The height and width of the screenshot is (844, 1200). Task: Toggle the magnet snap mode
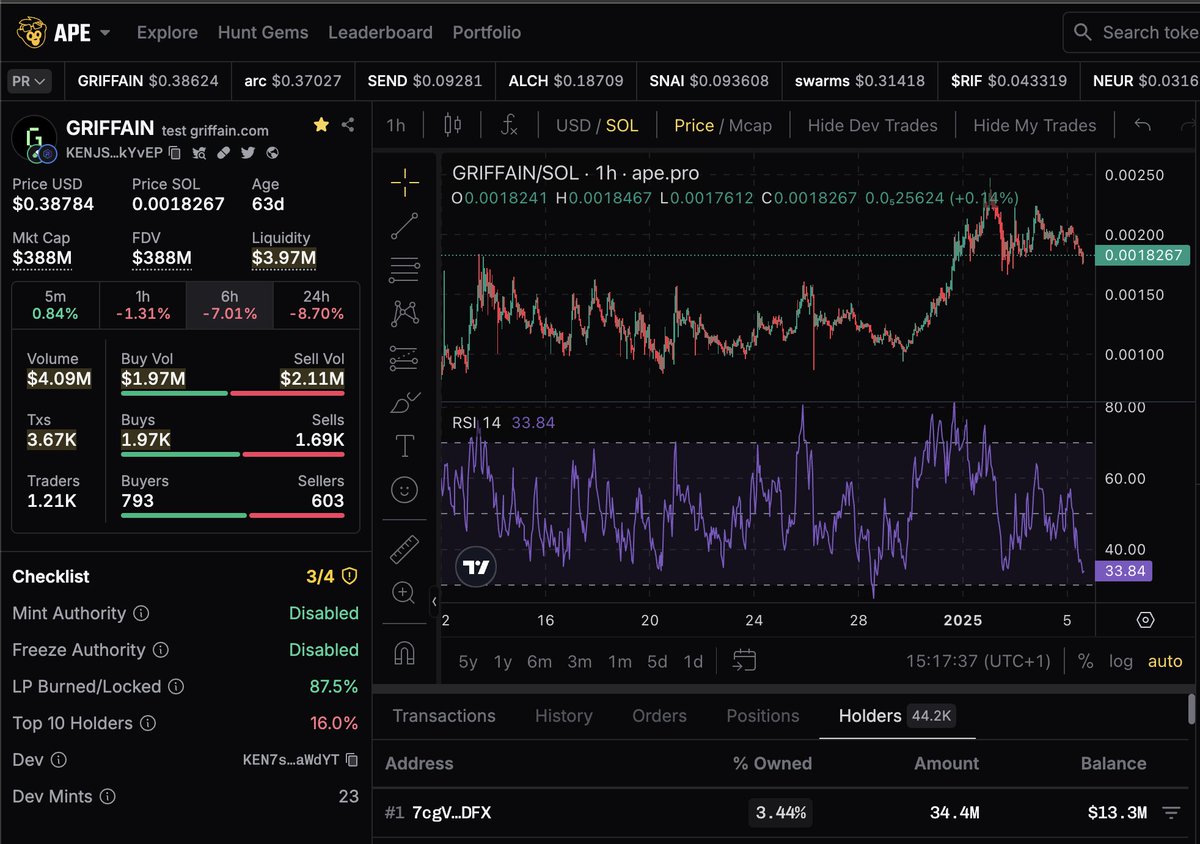pos(404,652)
